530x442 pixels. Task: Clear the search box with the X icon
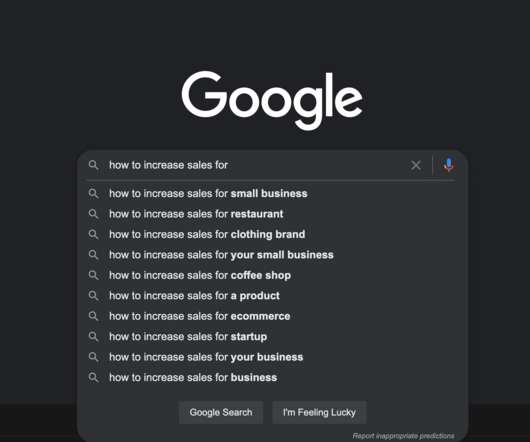pyautogui.click(x=416, y=165)
